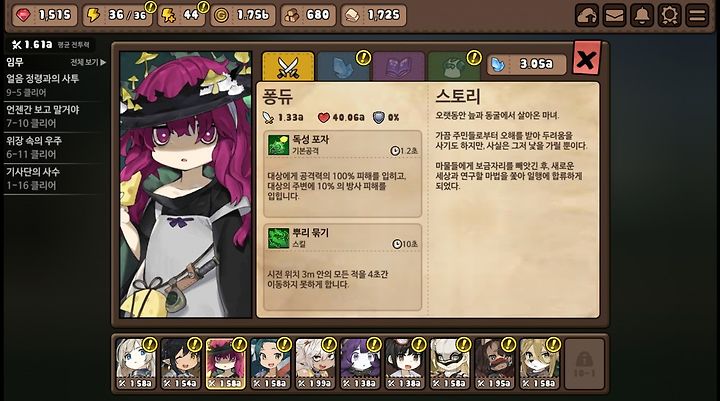Switch to the crossed swords combat tab
Image resolution: width=720 pixels, height=401 pixels.
tap(288, 67)
